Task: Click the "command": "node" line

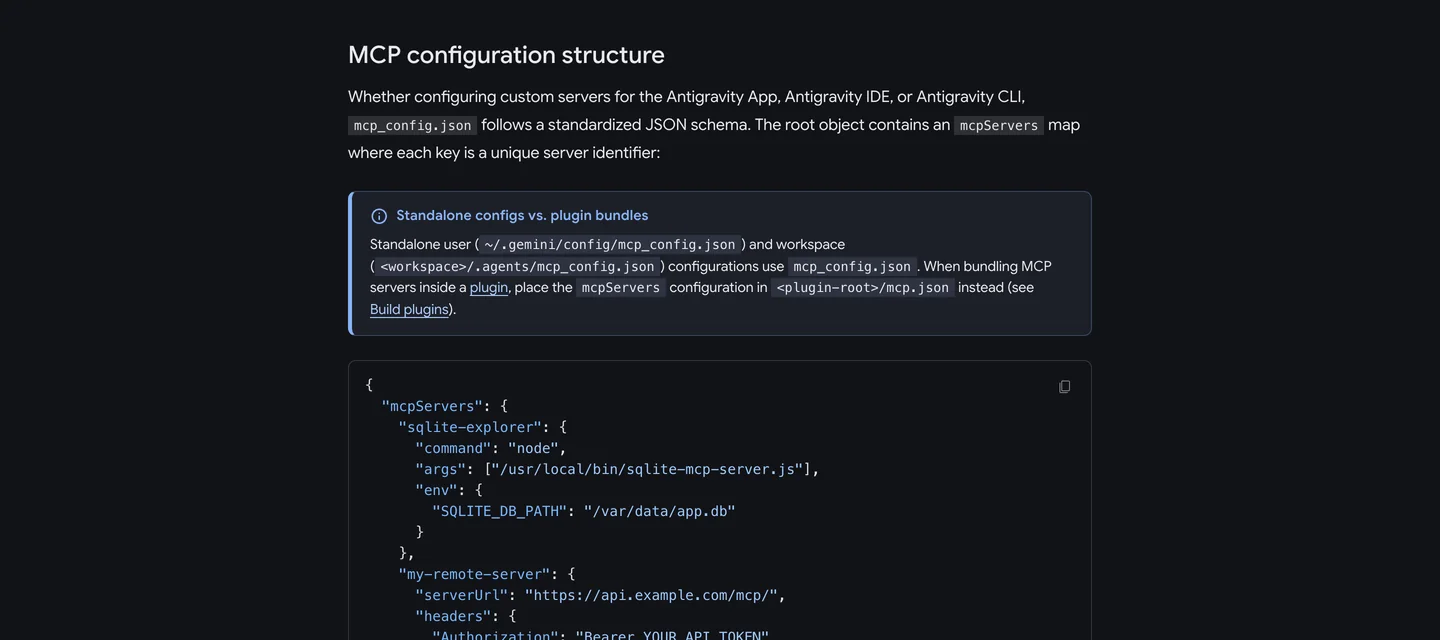Action: pyautogui.click(x=491, y=448)
